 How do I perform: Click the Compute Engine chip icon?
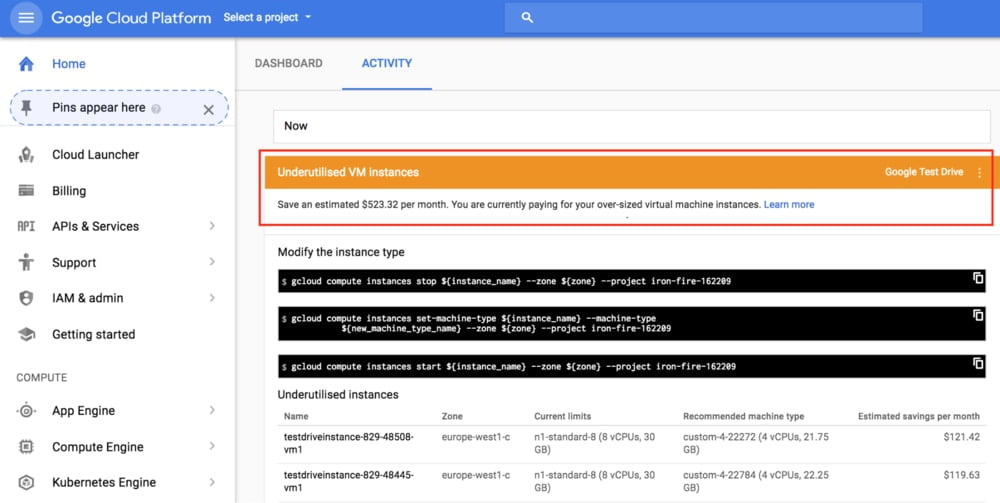26,446
